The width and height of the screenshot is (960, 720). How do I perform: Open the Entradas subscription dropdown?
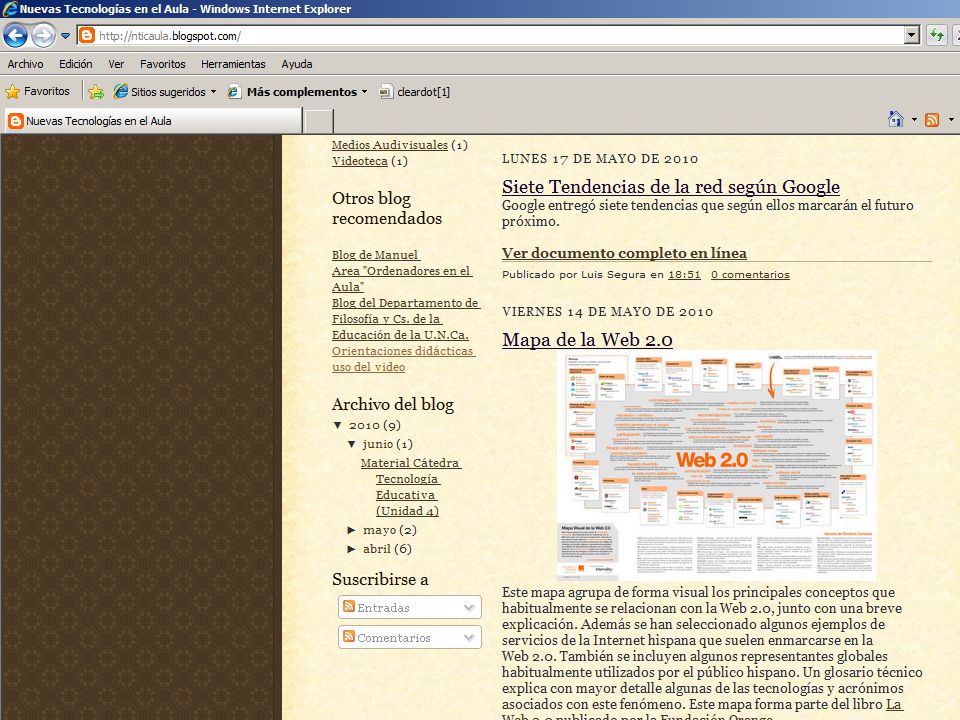point(410,607)
